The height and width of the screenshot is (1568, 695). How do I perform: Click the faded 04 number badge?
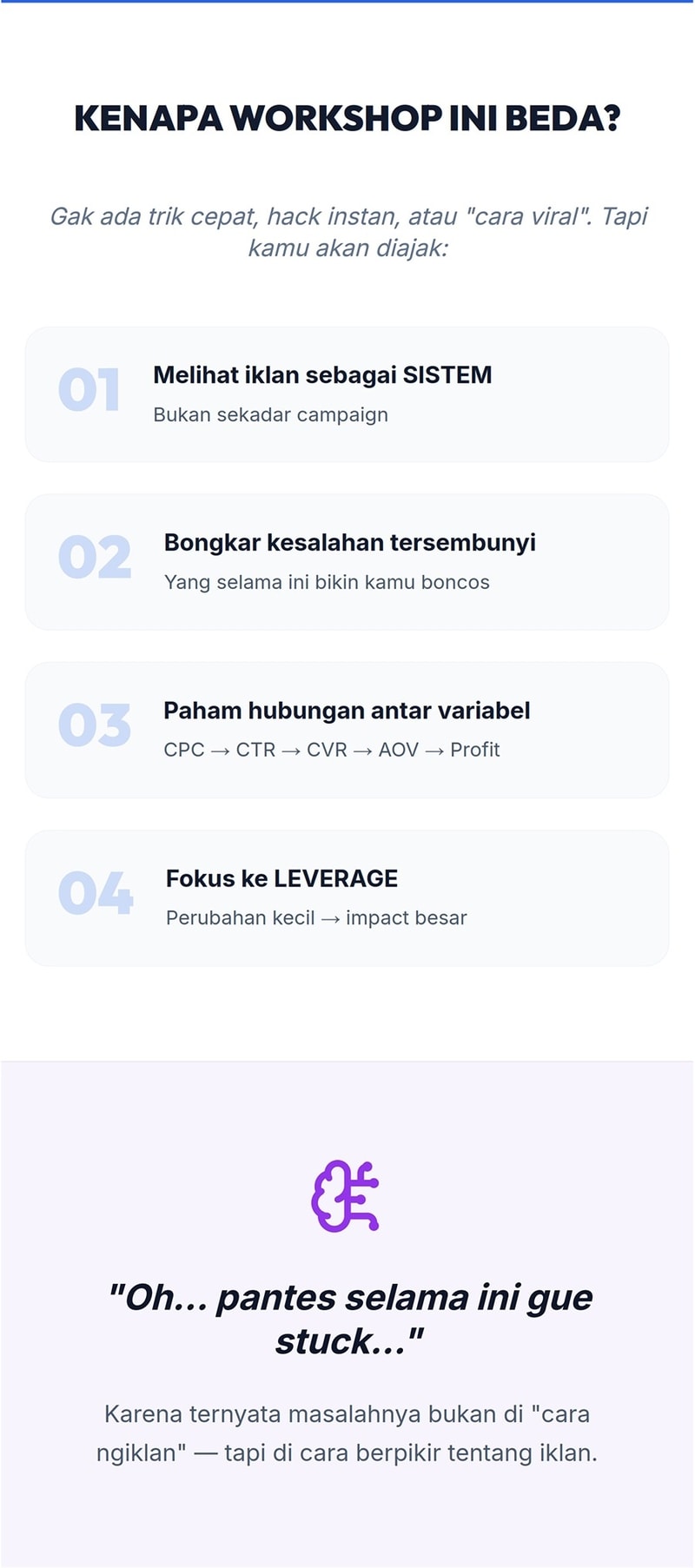point(96,893)
